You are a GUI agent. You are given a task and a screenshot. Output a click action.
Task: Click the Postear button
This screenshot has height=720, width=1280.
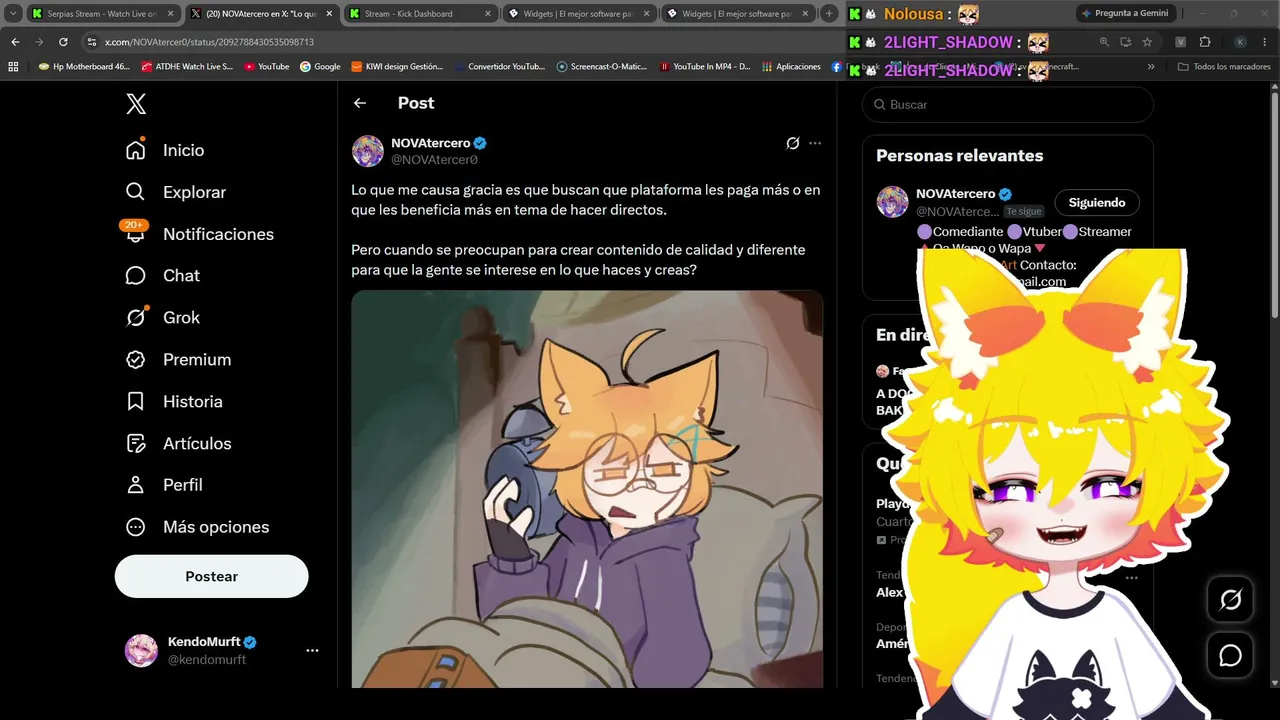[212, 577]
